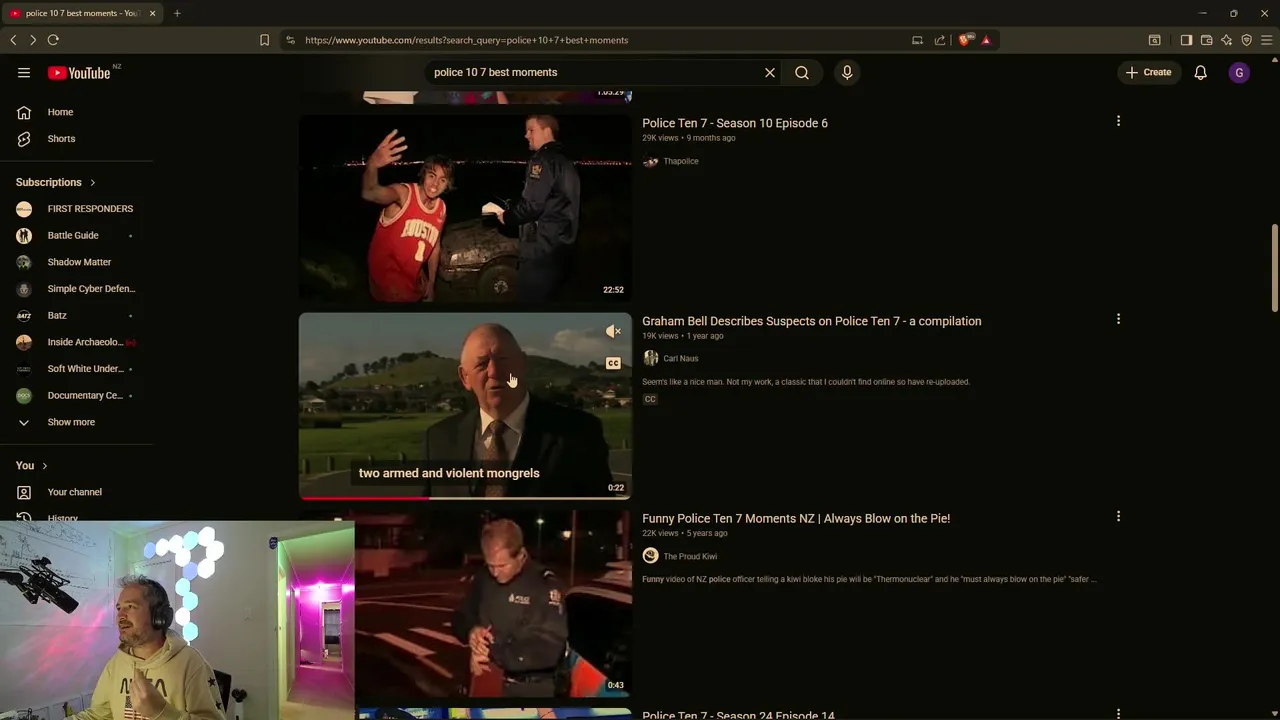Open the notifications bell
This screenshot has width=1280, height=720.
1201,72
